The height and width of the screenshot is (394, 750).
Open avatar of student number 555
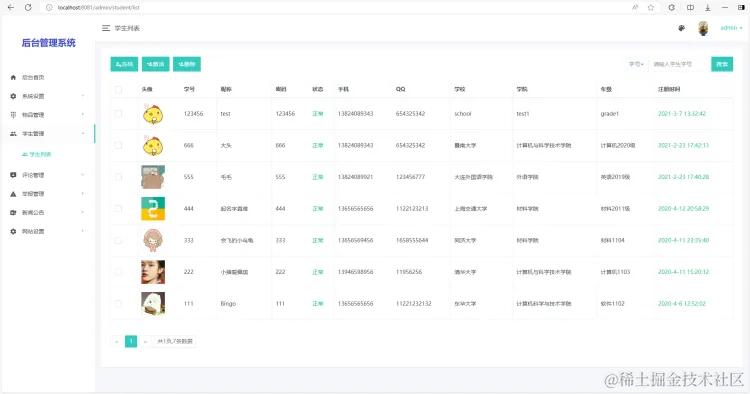click(153, 177)
